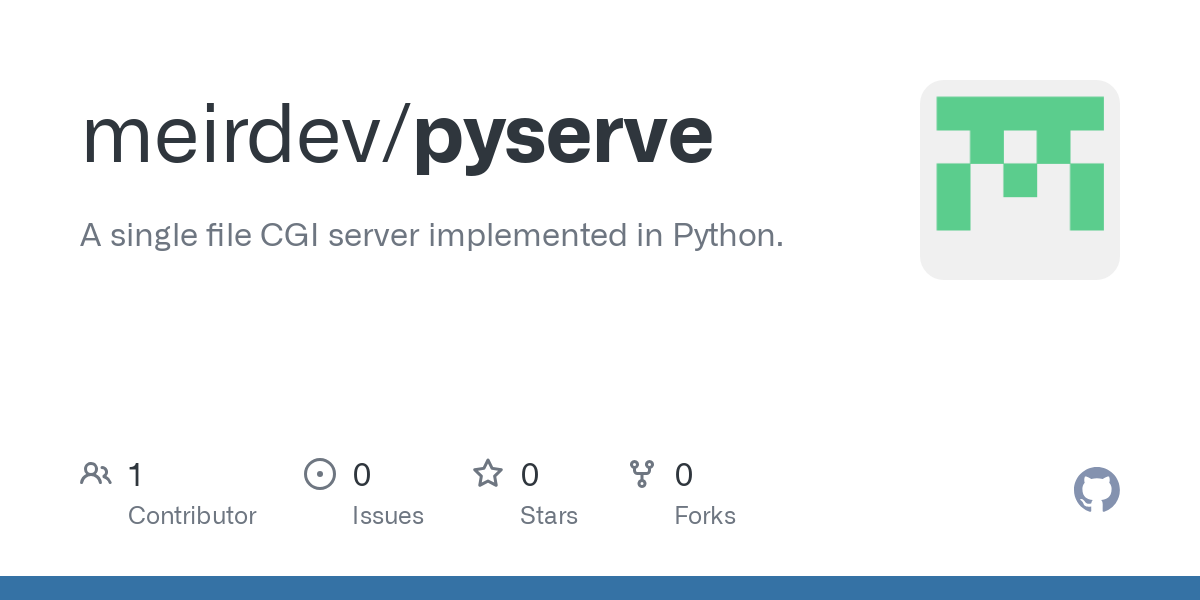The width and height of the screenshot is (1200, 600).
Task: Click the Issues status circle icon
Action: [320, 474]
